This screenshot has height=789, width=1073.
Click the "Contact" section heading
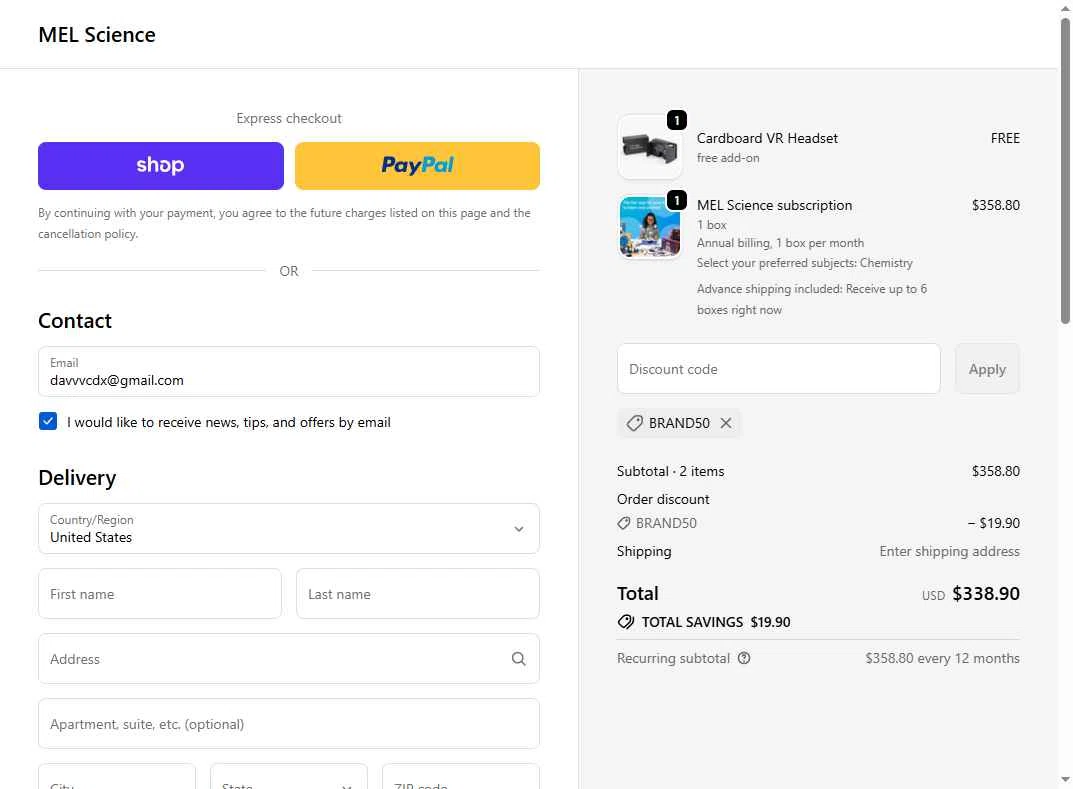coord(75,321)
